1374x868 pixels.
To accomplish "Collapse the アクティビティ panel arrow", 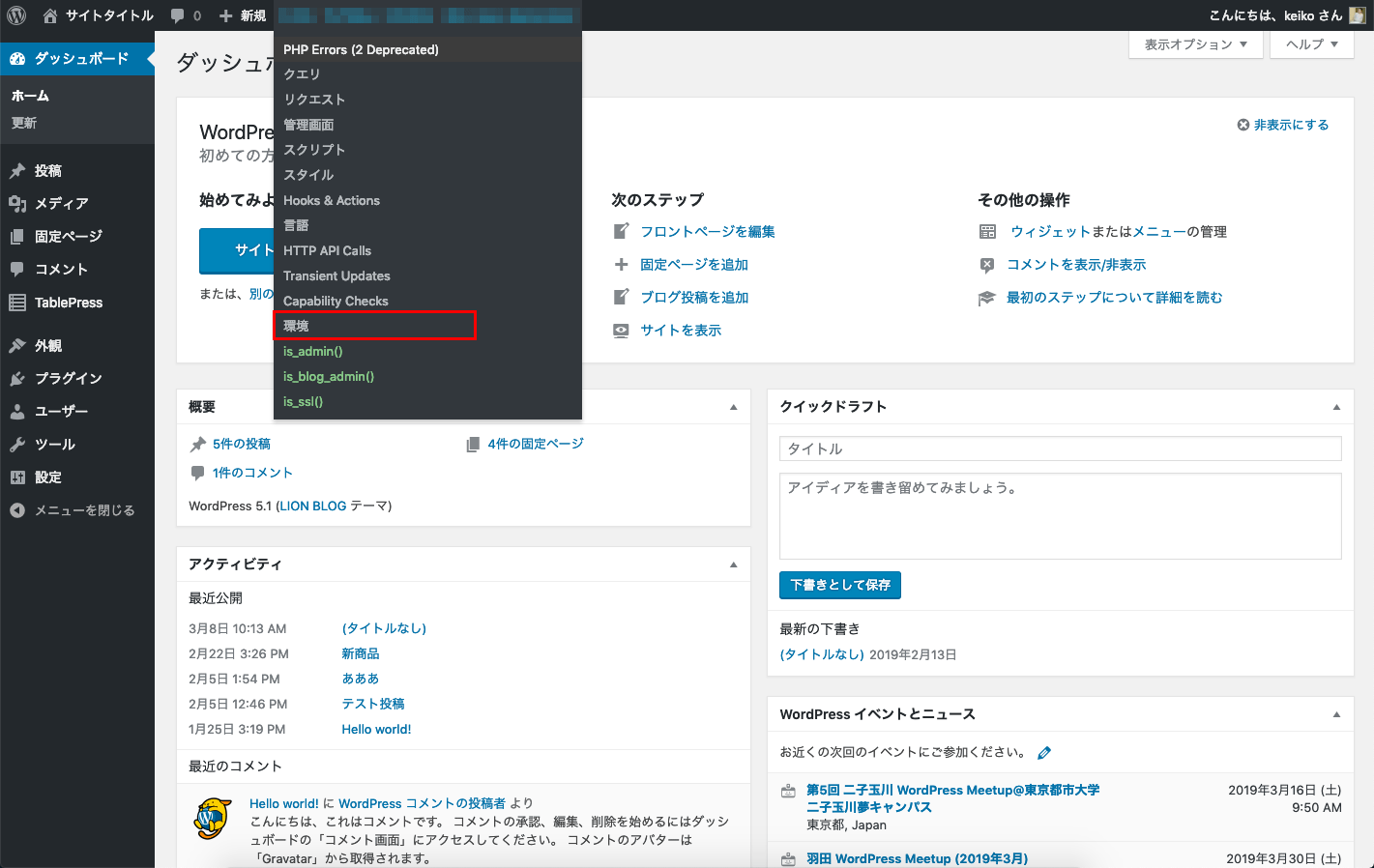I will tap(734, 564).
